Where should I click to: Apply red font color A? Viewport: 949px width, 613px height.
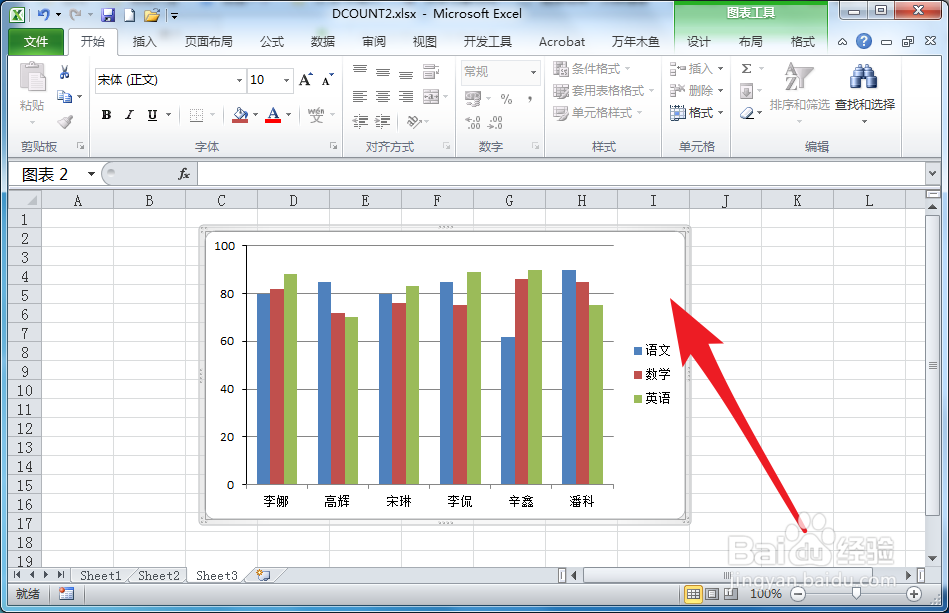click(x=273, y=114)
